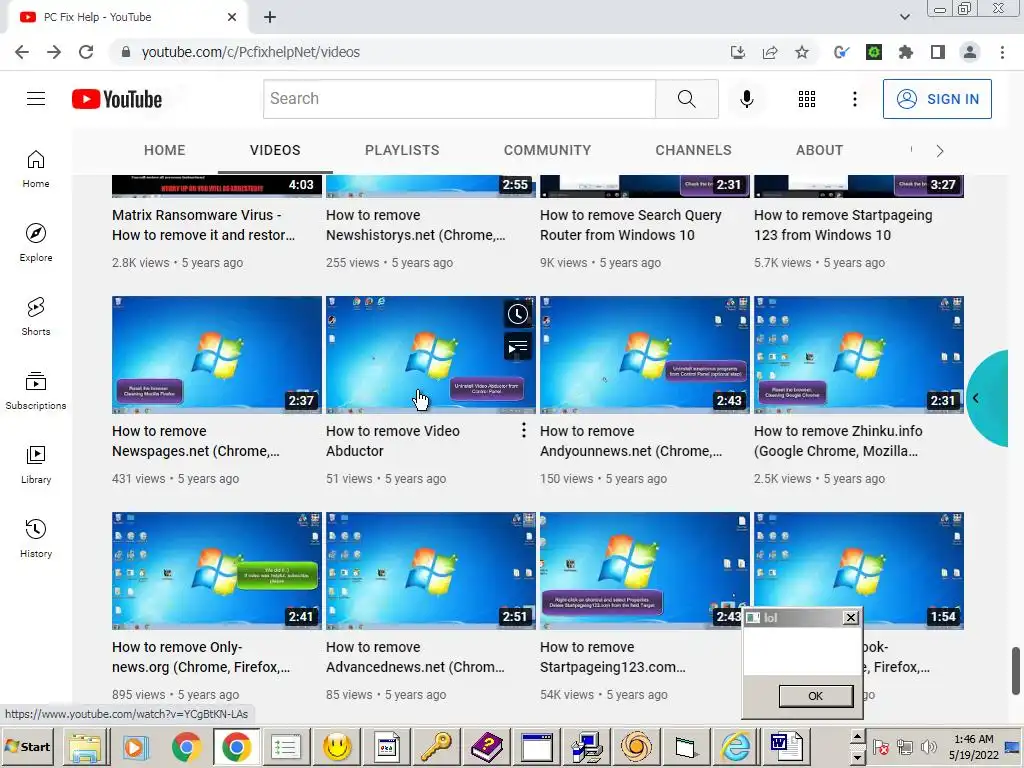Open the ABOUT tab
This screenshot has width=1024, height=768.
820,150
